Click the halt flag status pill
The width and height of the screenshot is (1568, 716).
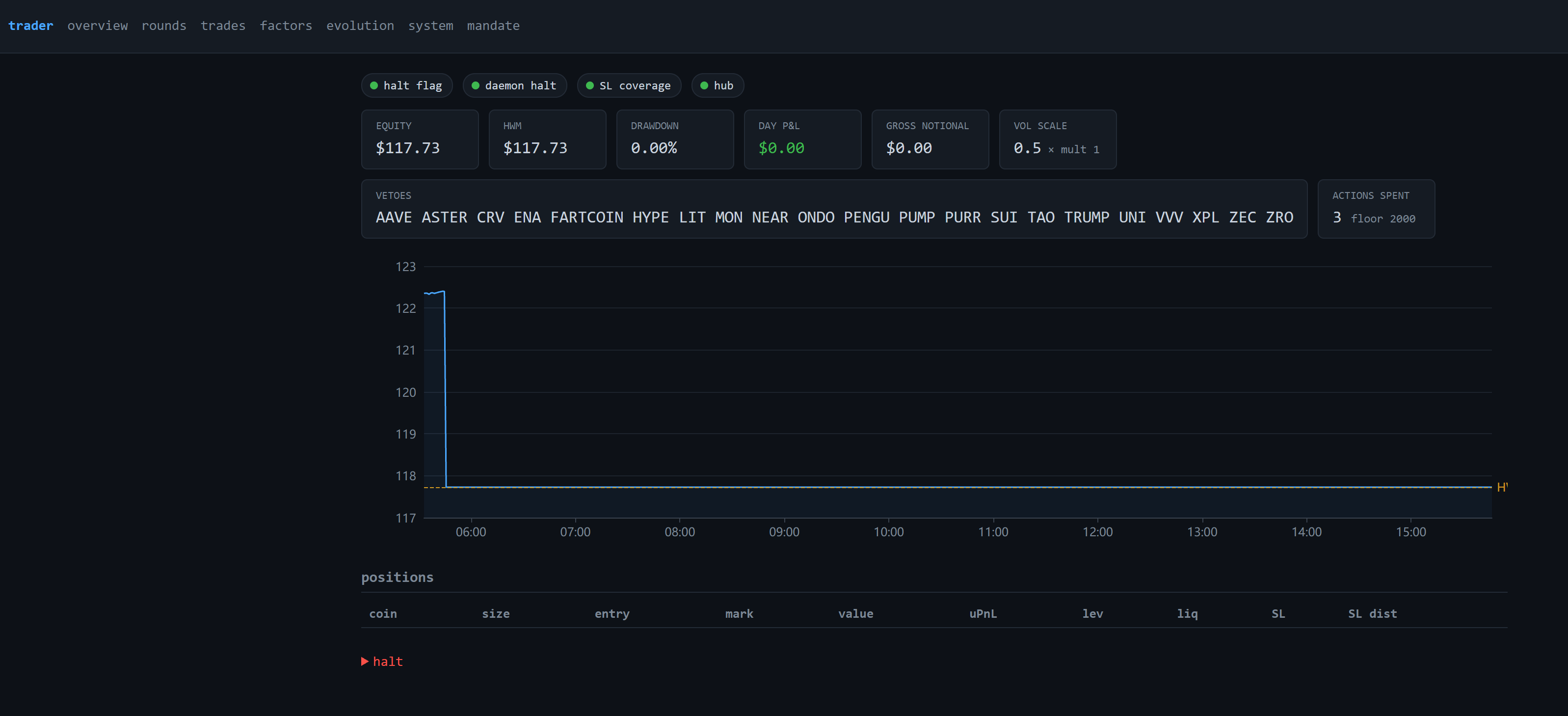[407, 85]
